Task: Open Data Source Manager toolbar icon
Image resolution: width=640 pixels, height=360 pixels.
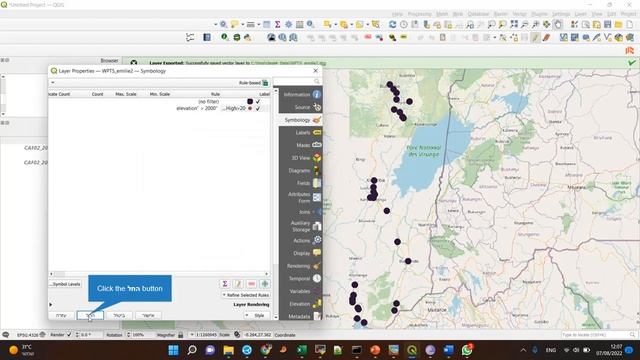Action: point(630,38)
